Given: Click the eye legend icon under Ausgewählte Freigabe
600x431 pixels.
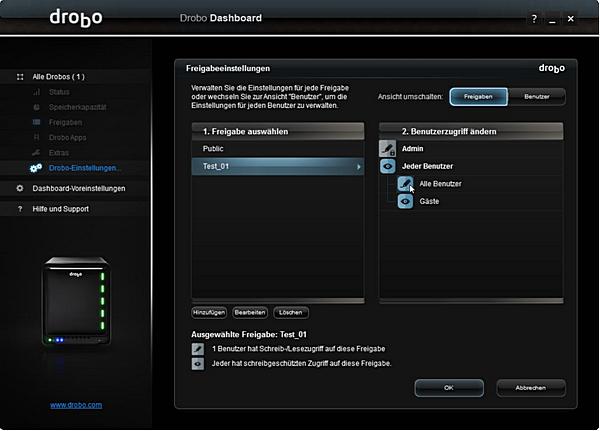Looking at the screenshot, I should pos(198,363).
